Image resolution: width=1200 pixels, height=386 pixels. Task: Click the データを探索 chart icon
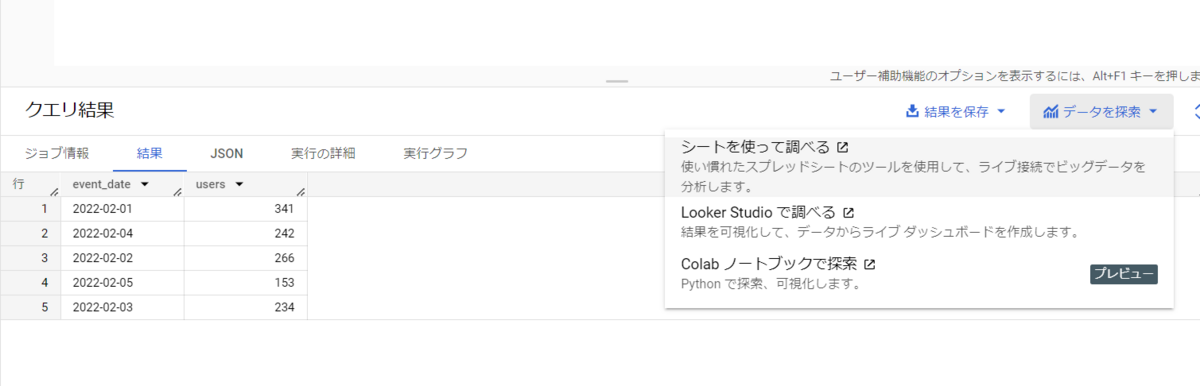click(1051, 112)
